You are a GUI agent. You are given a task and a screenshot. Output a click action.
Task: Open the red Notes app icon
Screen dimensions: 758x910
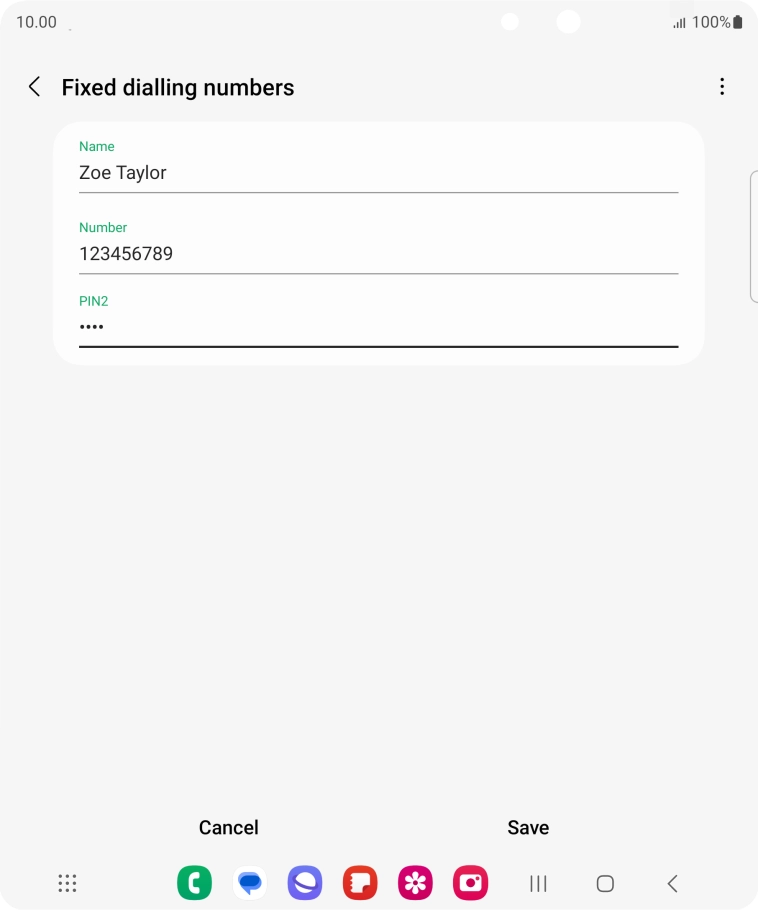359,883
